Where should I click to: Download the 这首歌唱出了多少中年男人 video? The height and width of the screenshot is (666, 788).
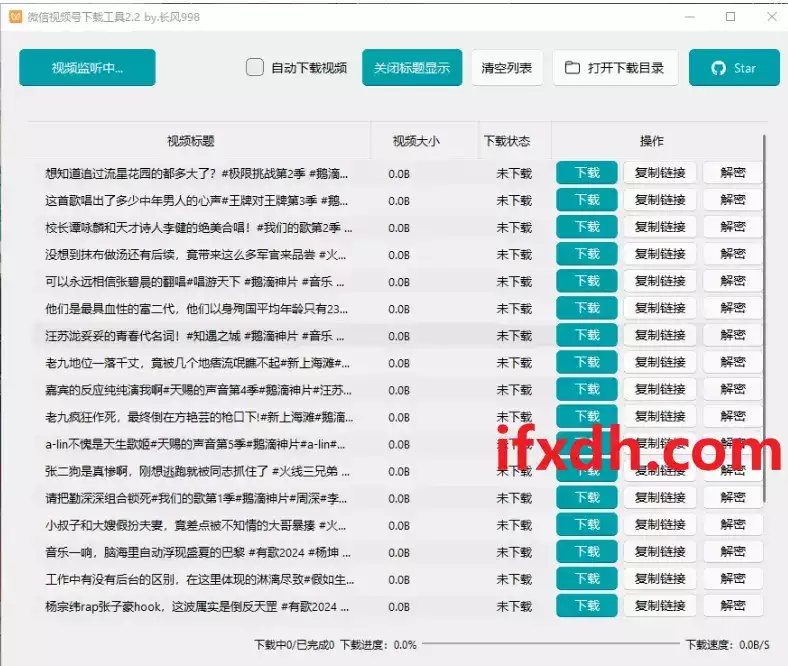[x=587, y=200]
